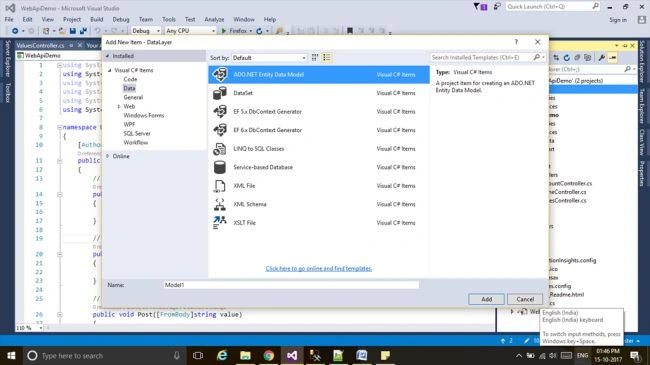Open the dialog help question mark
This screenshot has width=650, height=365.
tap(516, 42)
